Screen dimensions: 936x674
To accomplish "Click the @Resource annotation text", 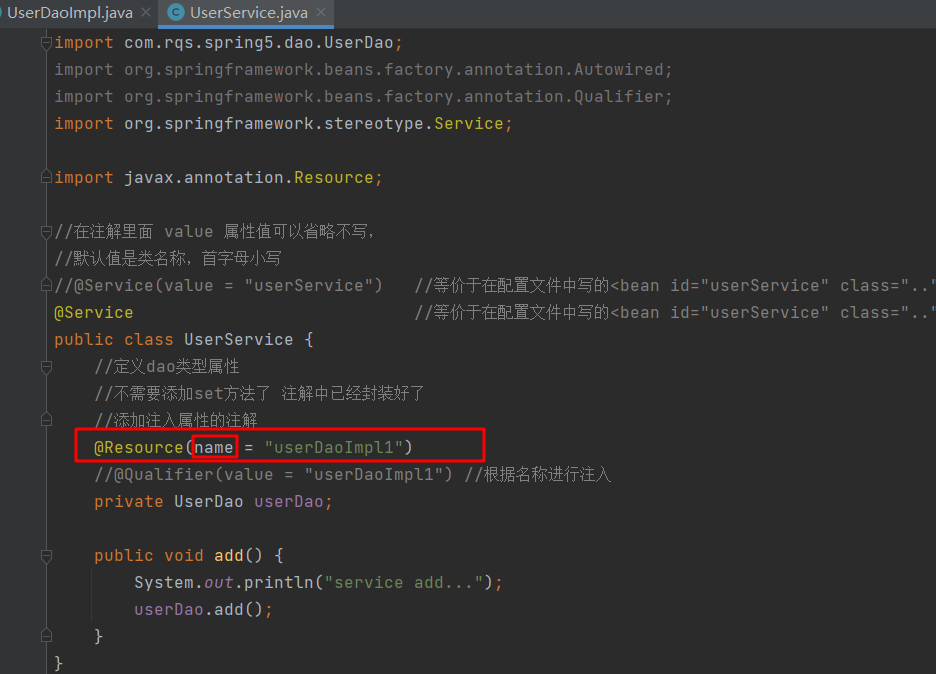I will coord(139,447).
